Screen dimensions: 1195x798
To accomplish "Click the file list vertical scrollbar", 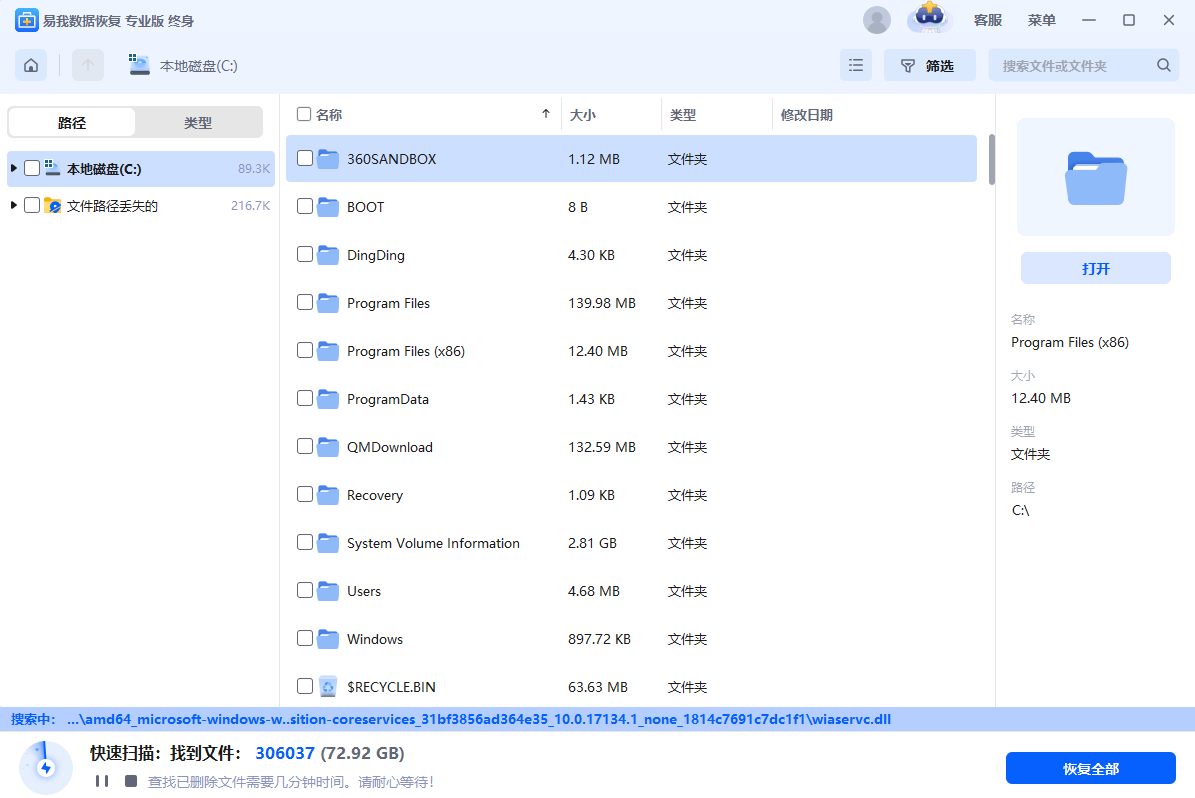I will (992, 159).
